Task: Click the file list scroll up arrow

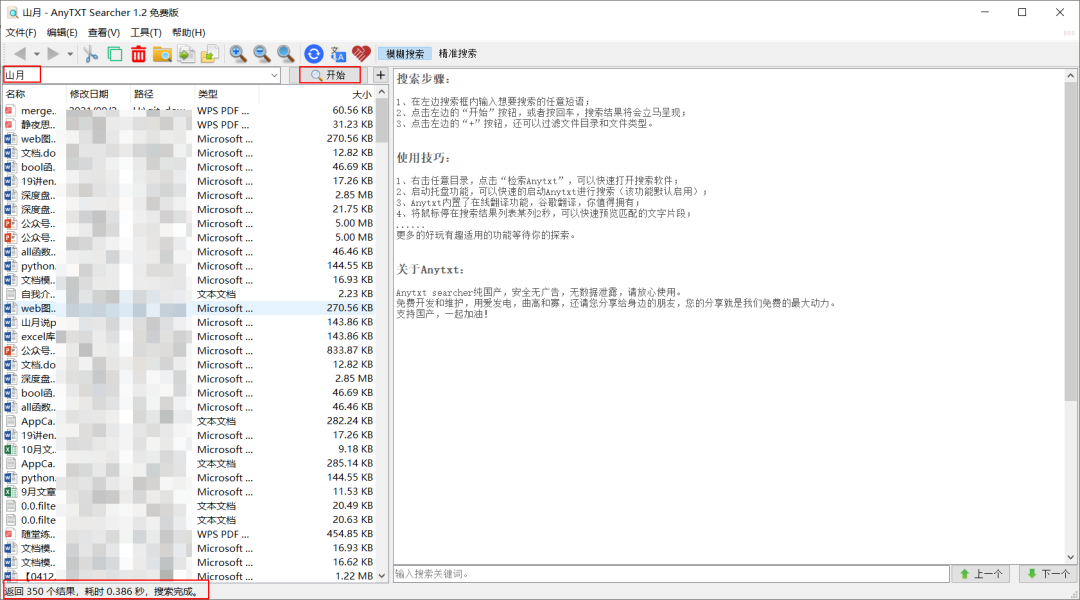Action: tap(382, 92)
